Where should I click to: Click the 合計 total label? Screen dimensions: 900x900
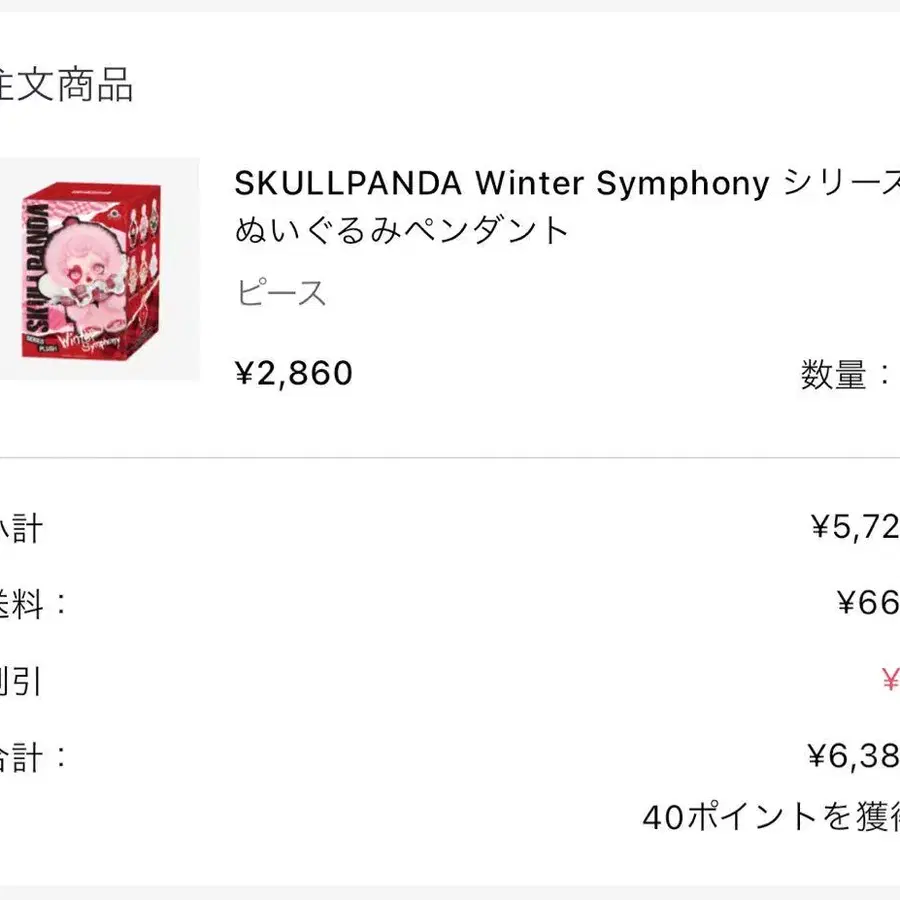33,757
